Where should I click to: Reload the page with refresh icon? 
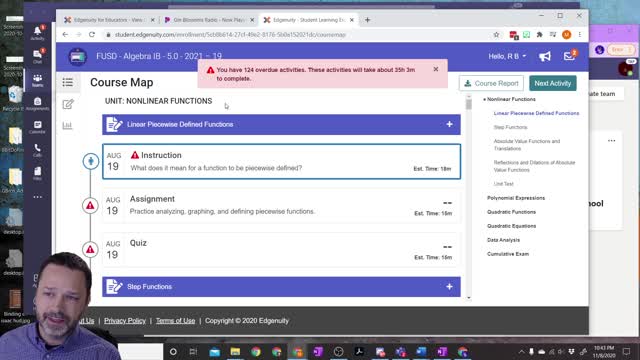coord(92,35)
